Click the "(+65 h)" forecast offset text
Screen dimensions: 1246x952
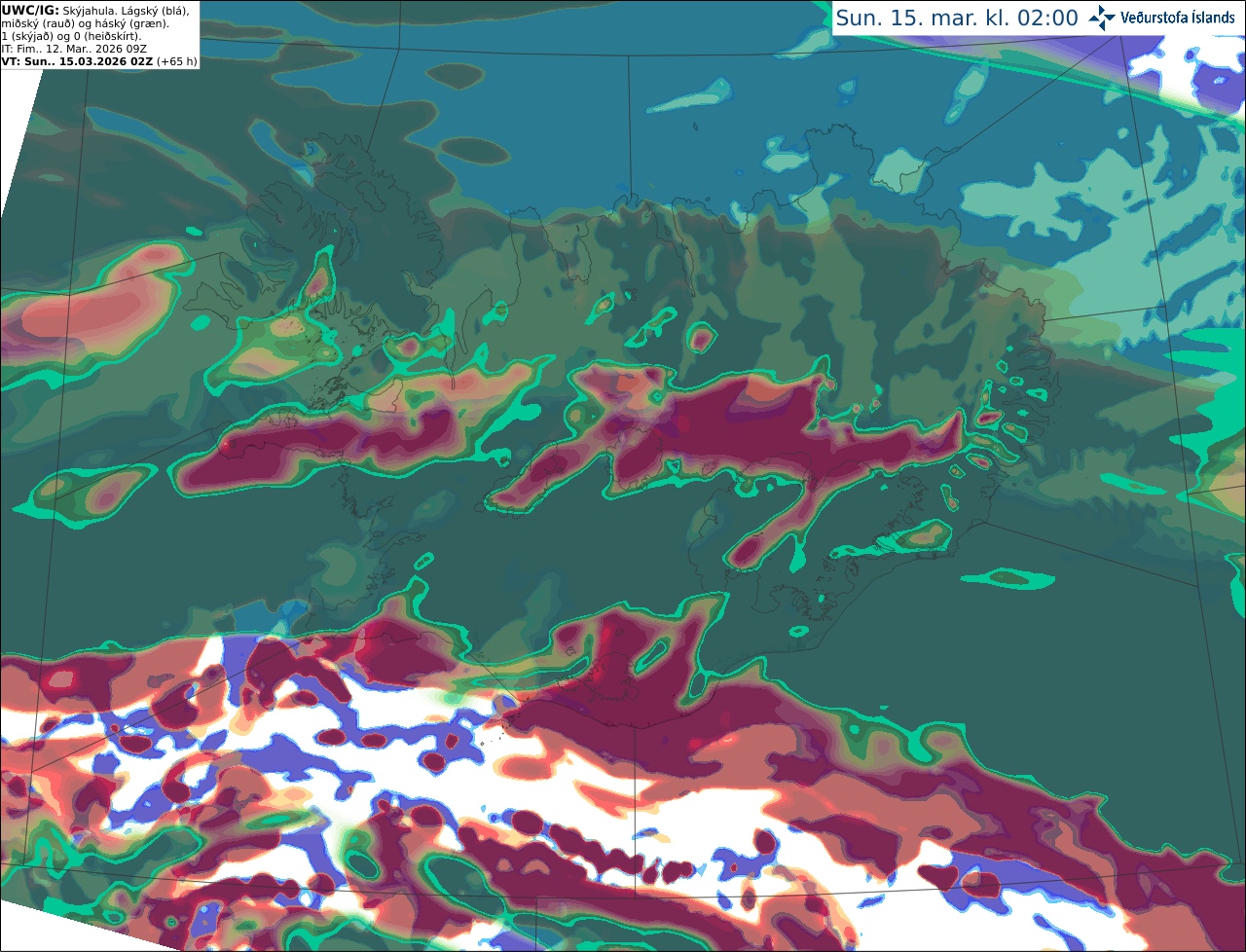point(176,61)
